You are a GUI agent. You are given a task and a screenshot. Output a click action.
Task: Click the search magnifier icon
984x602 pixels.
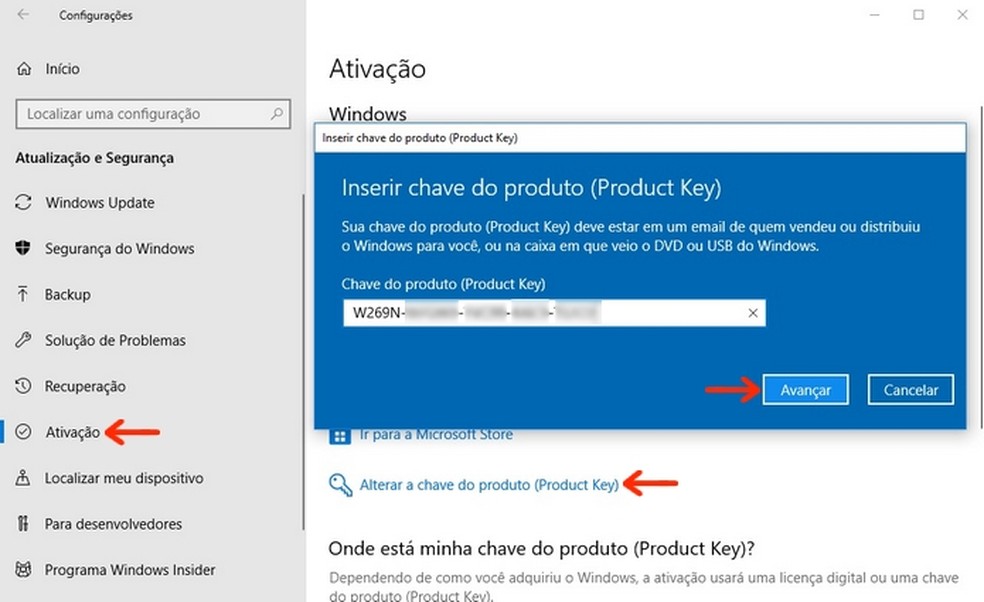point(277,114)
